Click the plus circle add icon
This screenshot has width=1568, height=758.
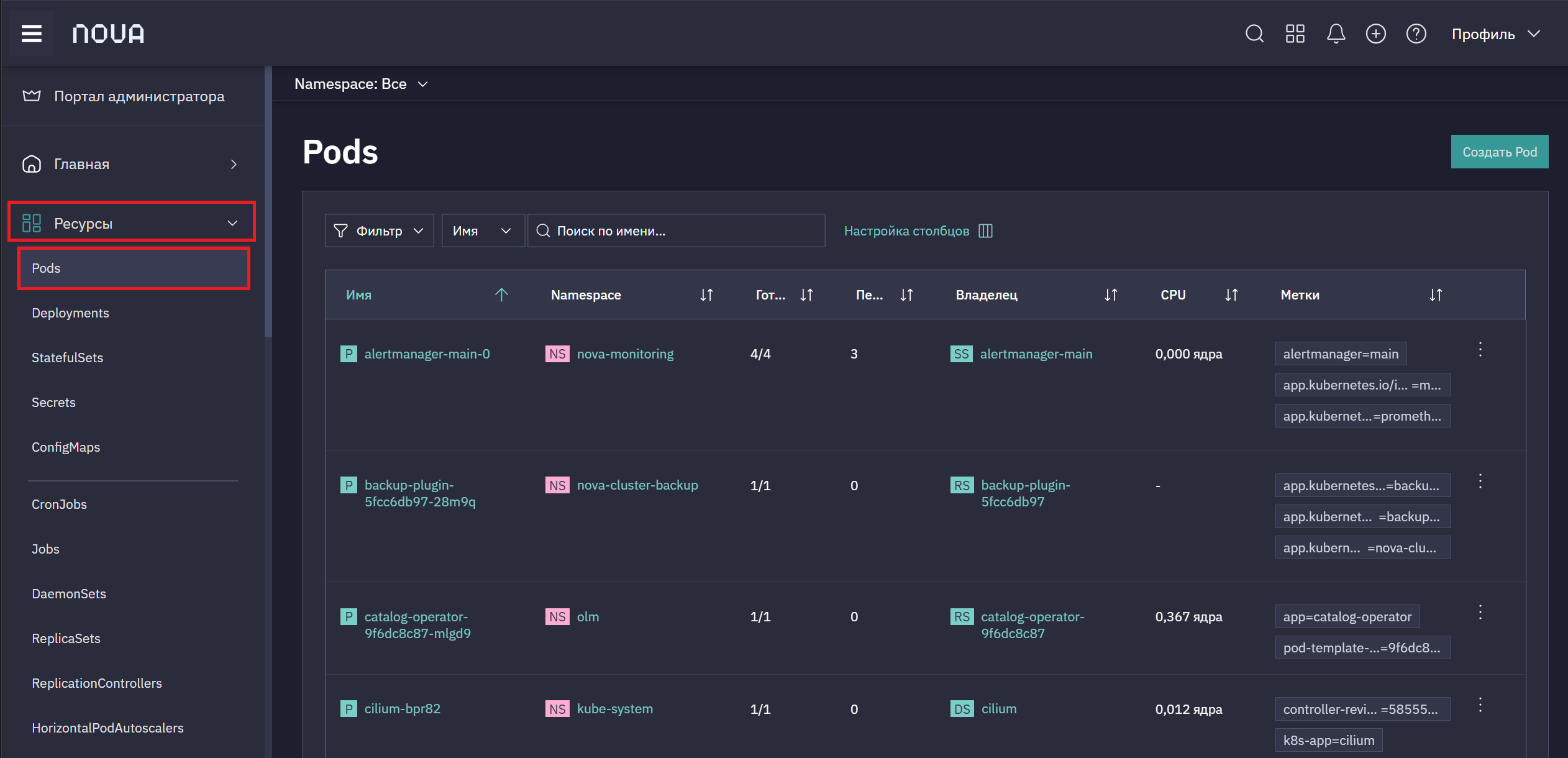(1375, 34)
